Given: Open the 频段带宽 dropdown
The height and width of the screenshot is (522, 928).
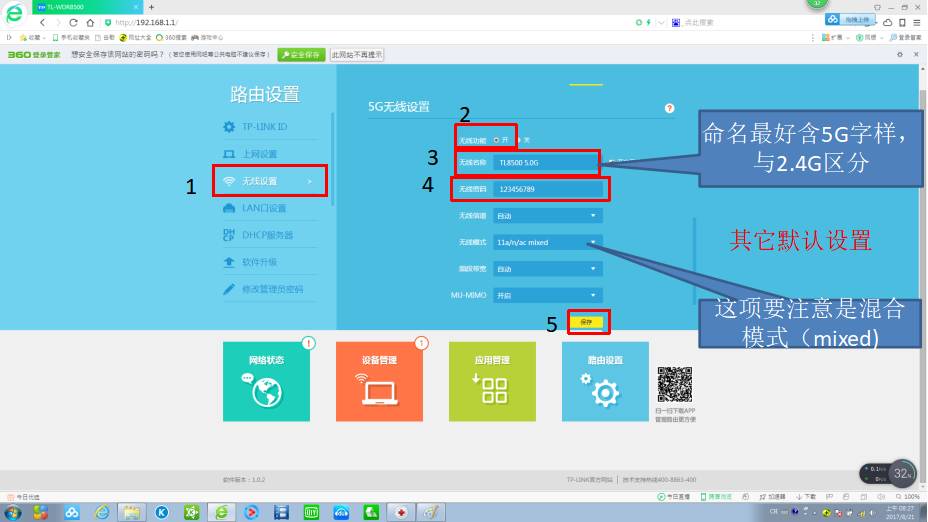Looking at the screenshot, I should coord(547,269).
